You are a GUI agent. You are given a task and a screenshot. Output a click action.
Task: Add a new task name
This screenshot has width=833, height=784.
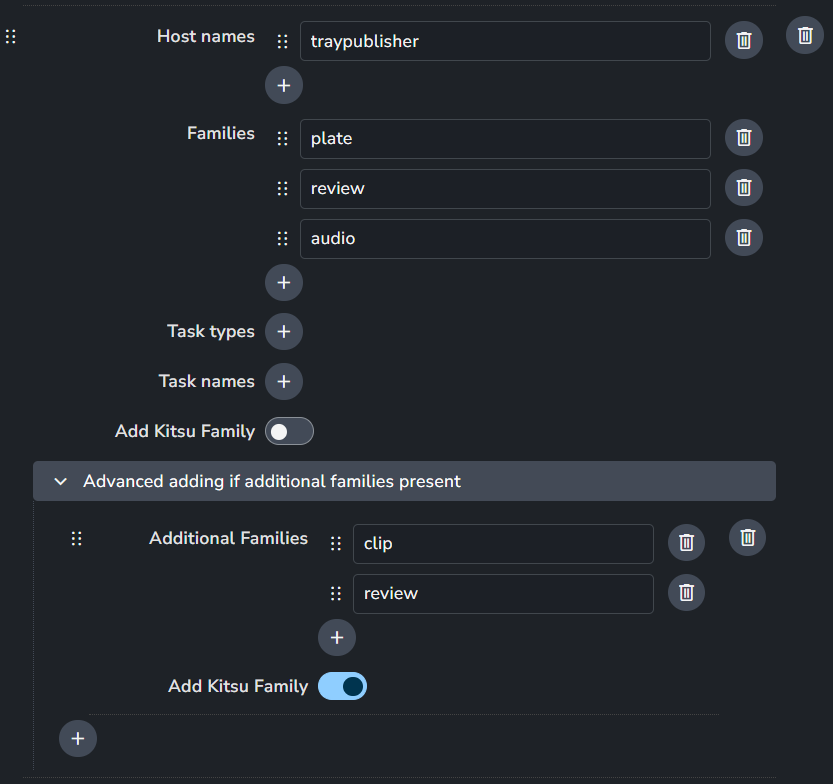284,381
